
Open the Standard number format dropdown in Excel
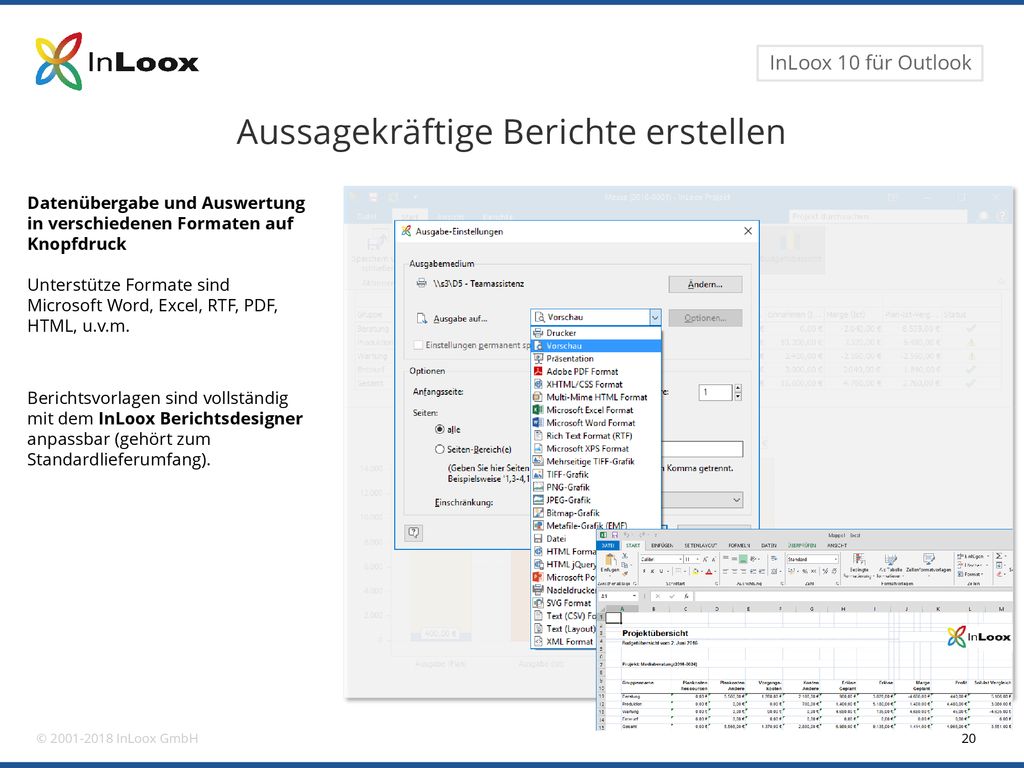click(835, 560)
